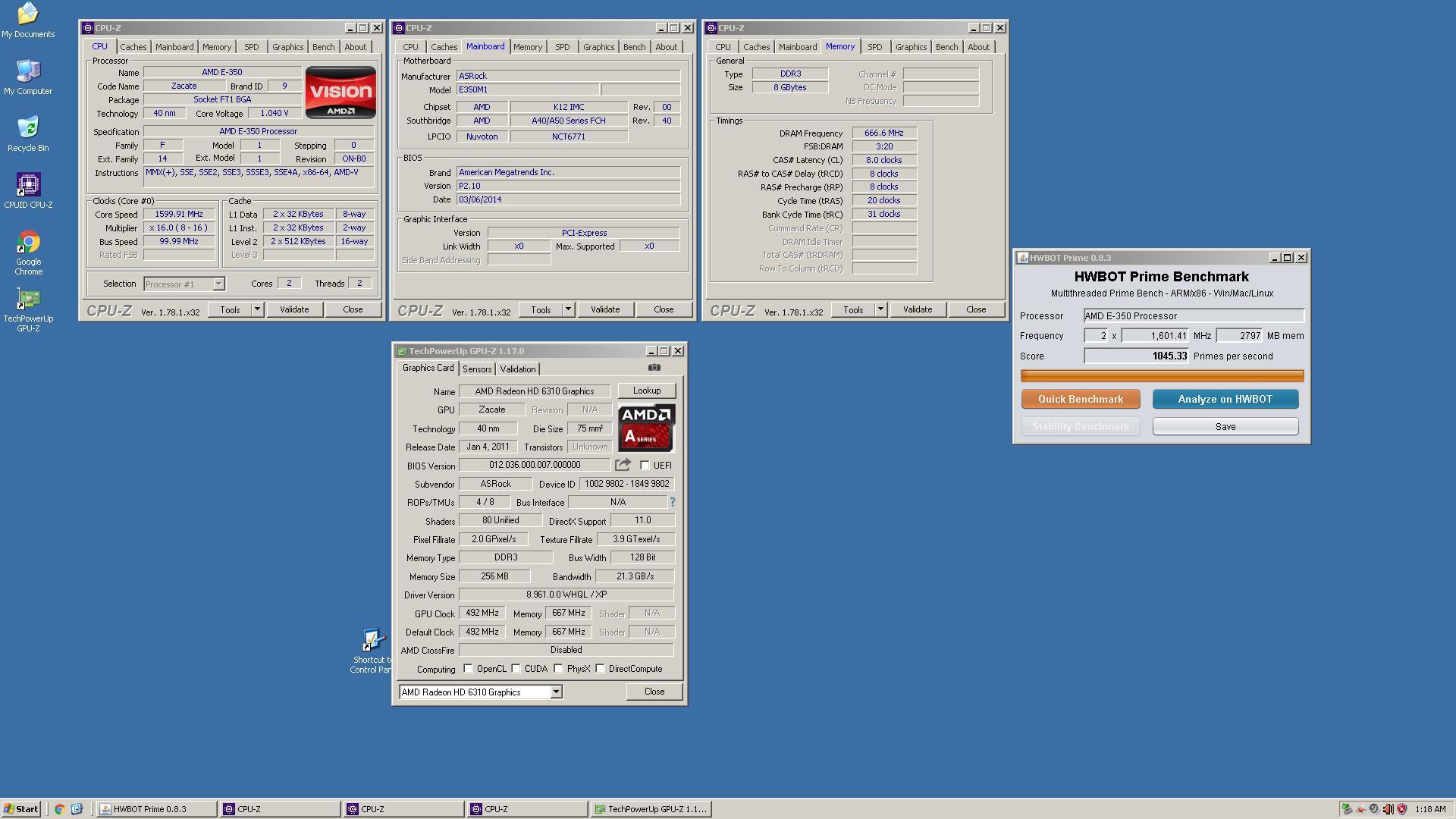Click HWBOT Score value field
This screenshot has width=1456, height=819.
tap(1136, 356)
